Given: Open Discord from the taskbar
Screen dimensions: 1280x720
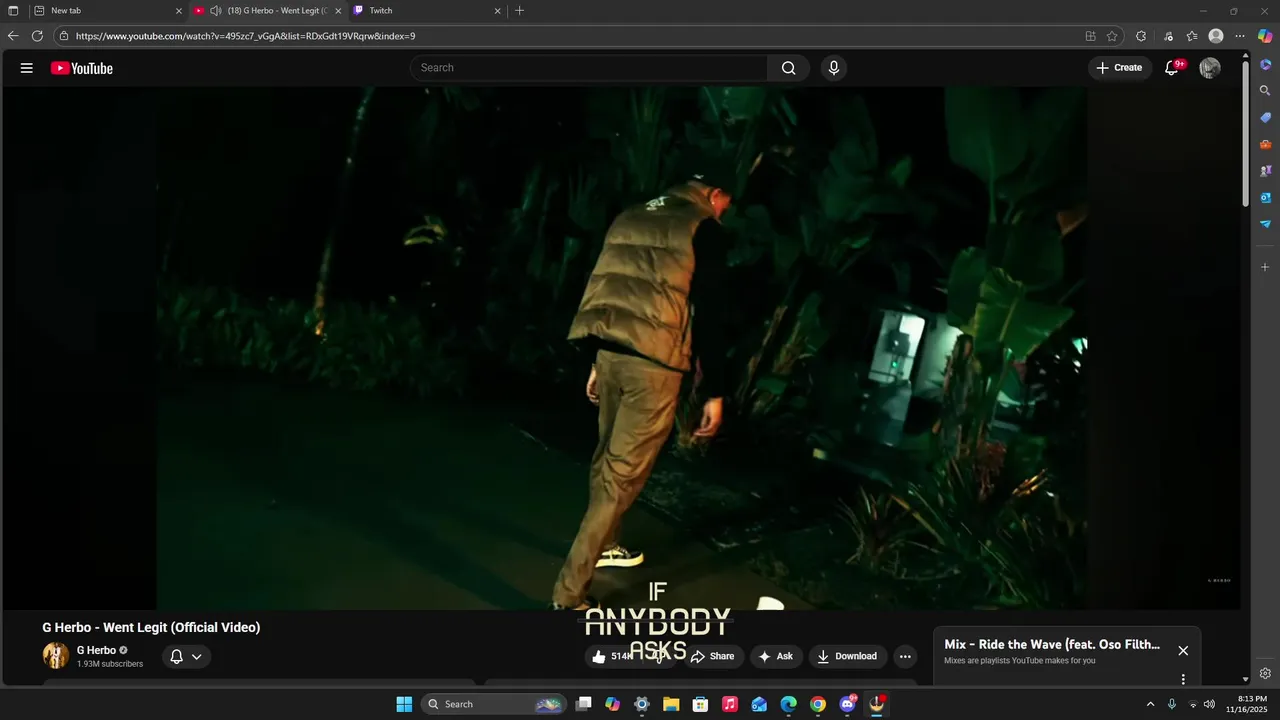Looking at the screenshot, I should click(x=848, y=704).
